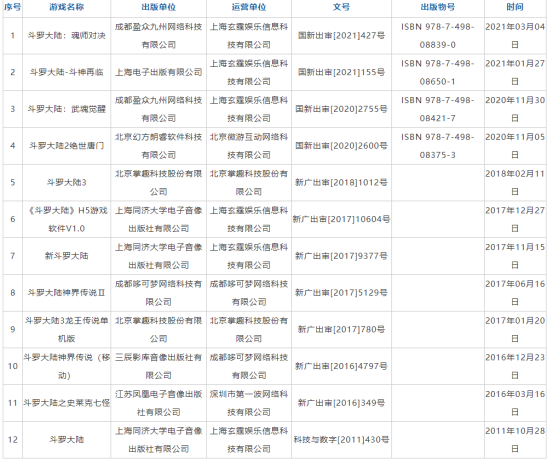Image resolution: width=554 pixels, height=465 pixels.
Task: Click date 2011年10月28日
Action: (515, 440)
